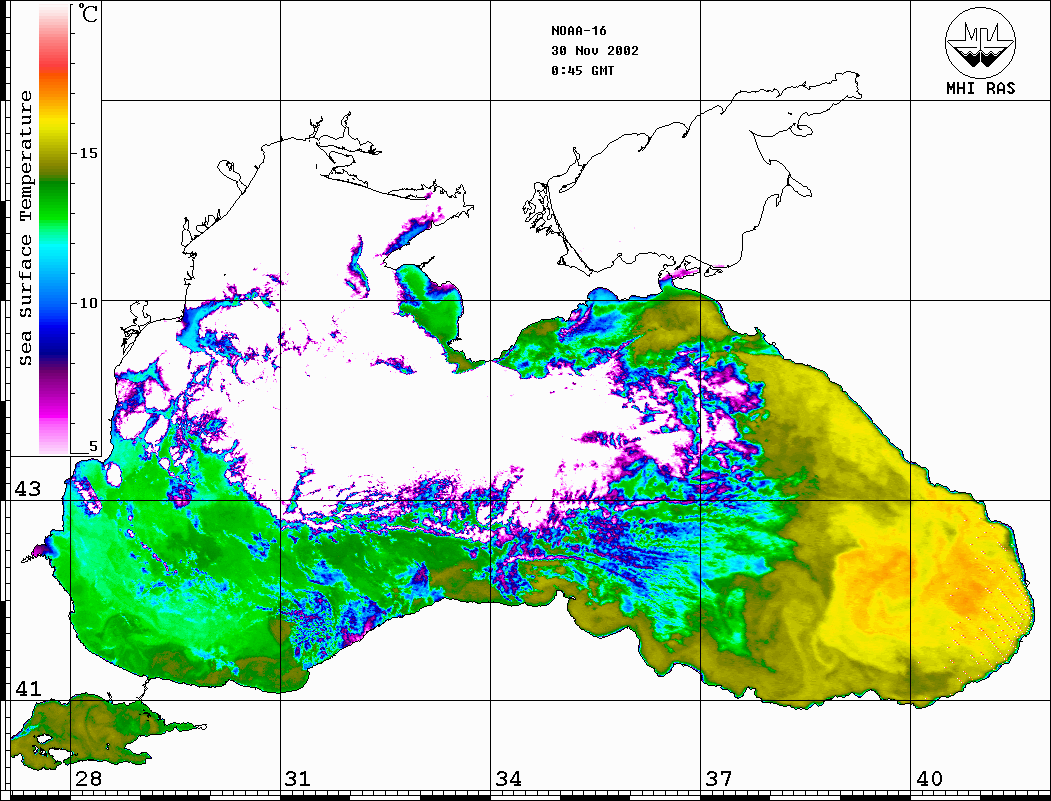The height and width of the screenshot is (801, 1051).
Task: Click latitude label '41'
Action: [x=28, y=689]
